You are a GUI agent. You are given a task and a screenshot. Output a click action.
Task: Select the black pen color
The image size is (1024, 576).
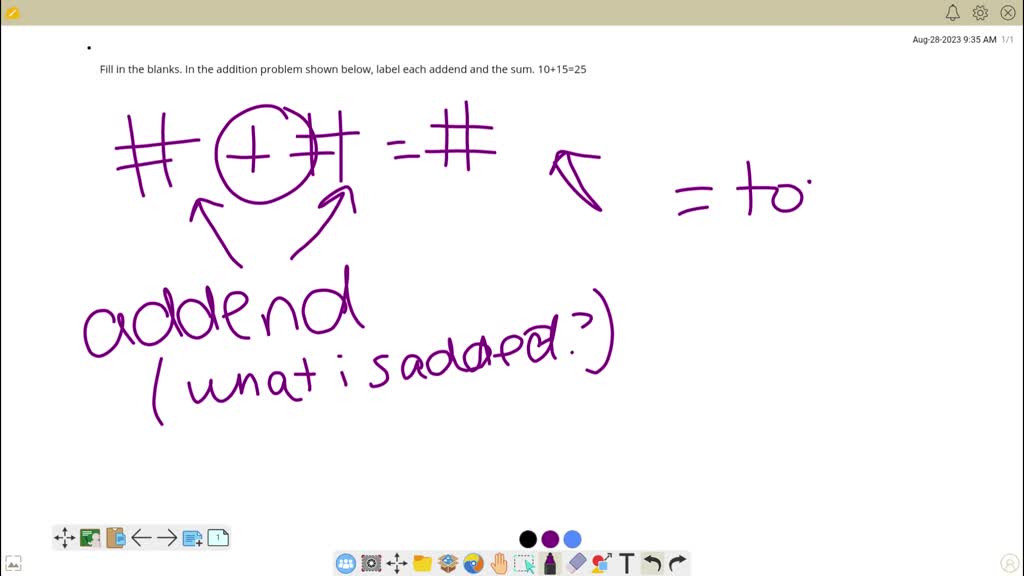[x=527, y=539]
